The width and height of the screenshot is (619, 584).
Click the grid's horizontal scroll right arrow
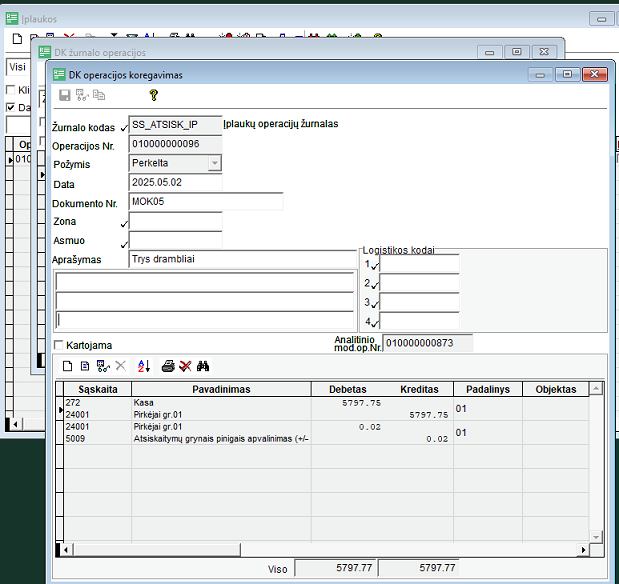[583, 550]
